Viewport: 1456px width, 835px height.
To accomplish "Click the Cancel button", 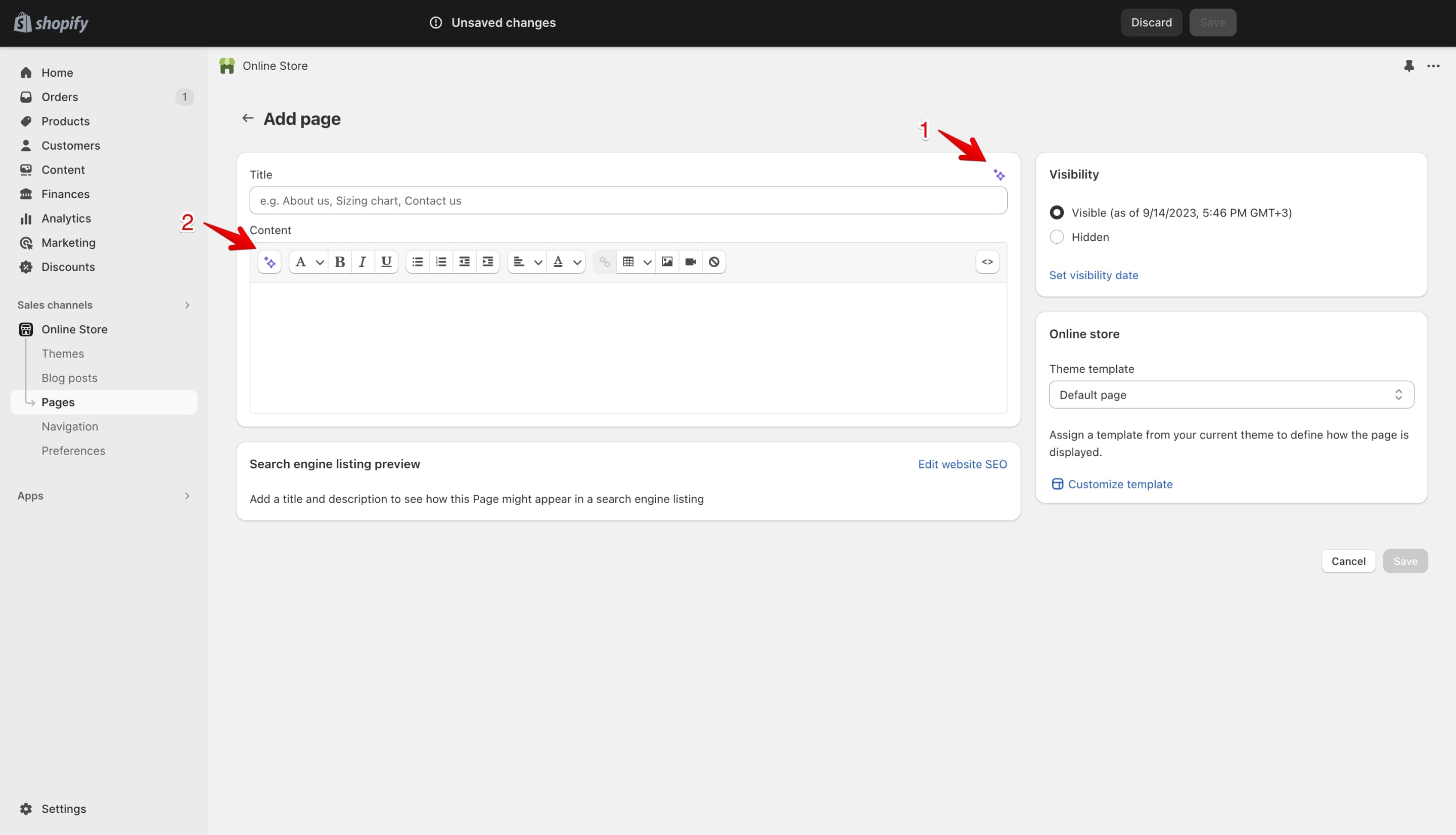I will (x=1348, y=561).
